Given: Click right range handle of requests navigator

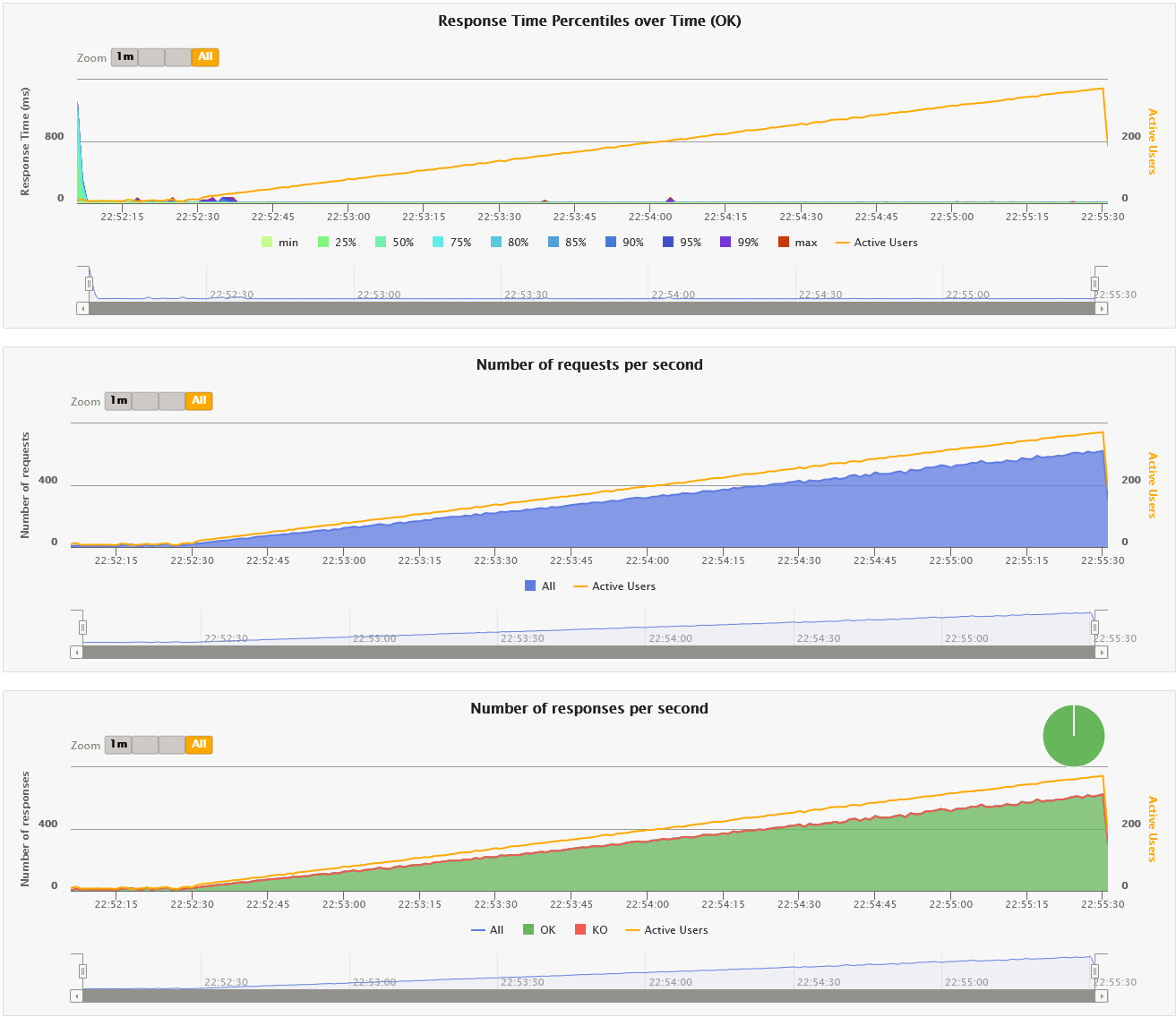Looking at the screenshot, I should click(x=1094, y=628).
